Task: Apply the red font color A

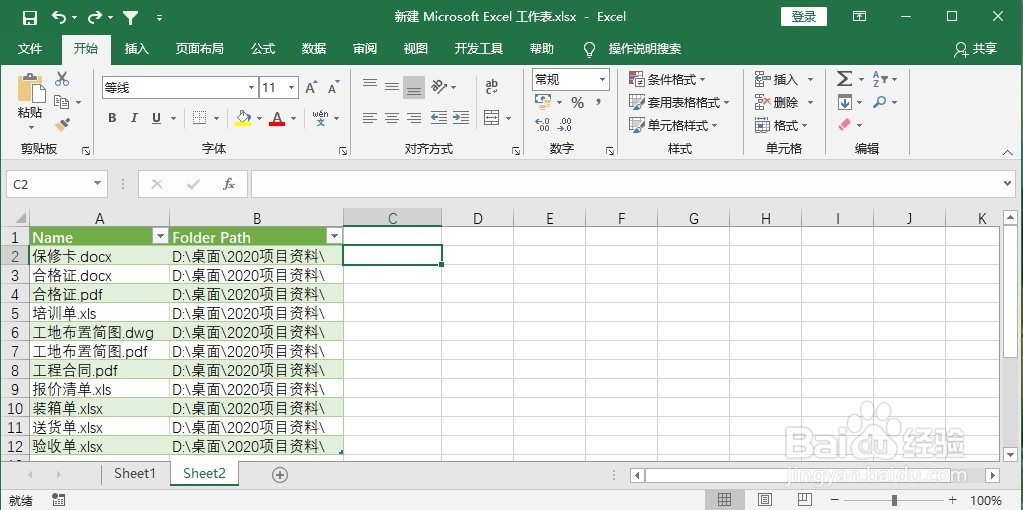Action: coord(277,118)
